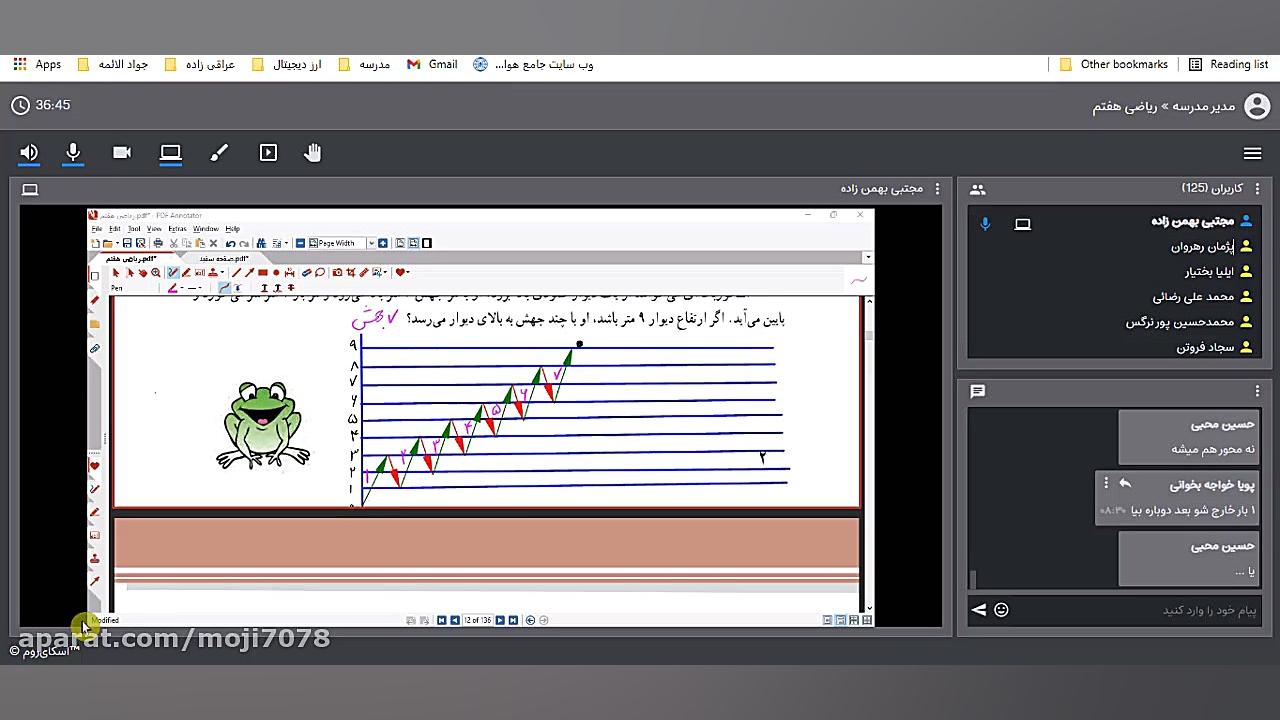1280x720 pixels.
Task: Select the Pen annotation tool
Action: (173, 272)
